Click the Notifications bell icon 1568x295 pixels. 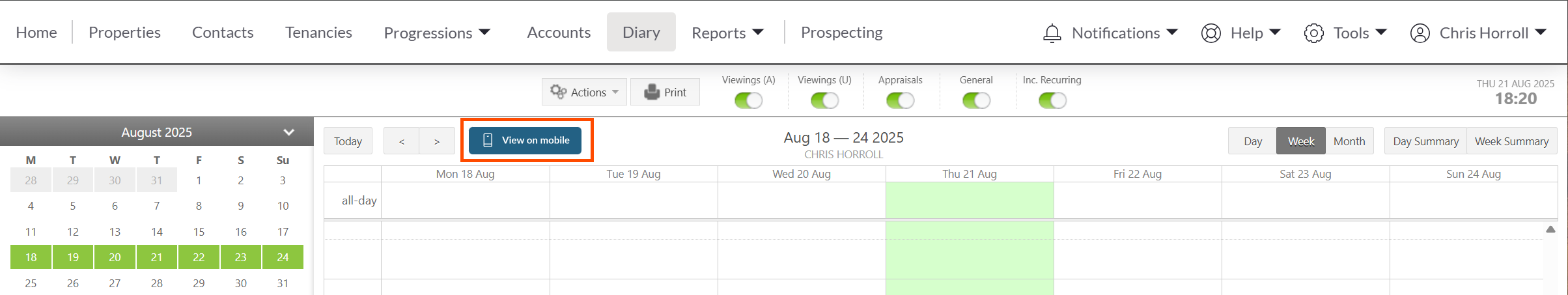[x=1052, y=33]
